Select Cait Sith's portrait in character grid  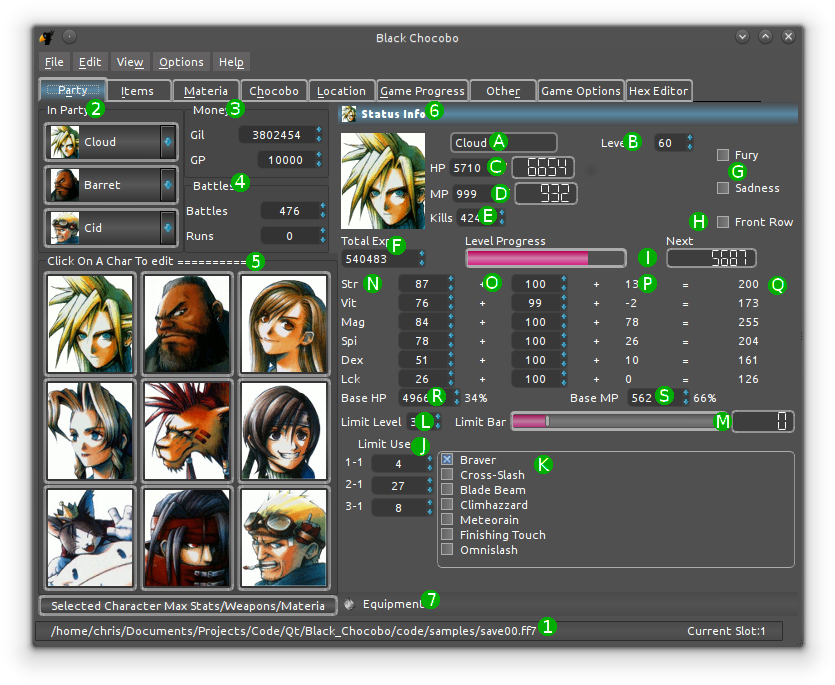[90, 538]
